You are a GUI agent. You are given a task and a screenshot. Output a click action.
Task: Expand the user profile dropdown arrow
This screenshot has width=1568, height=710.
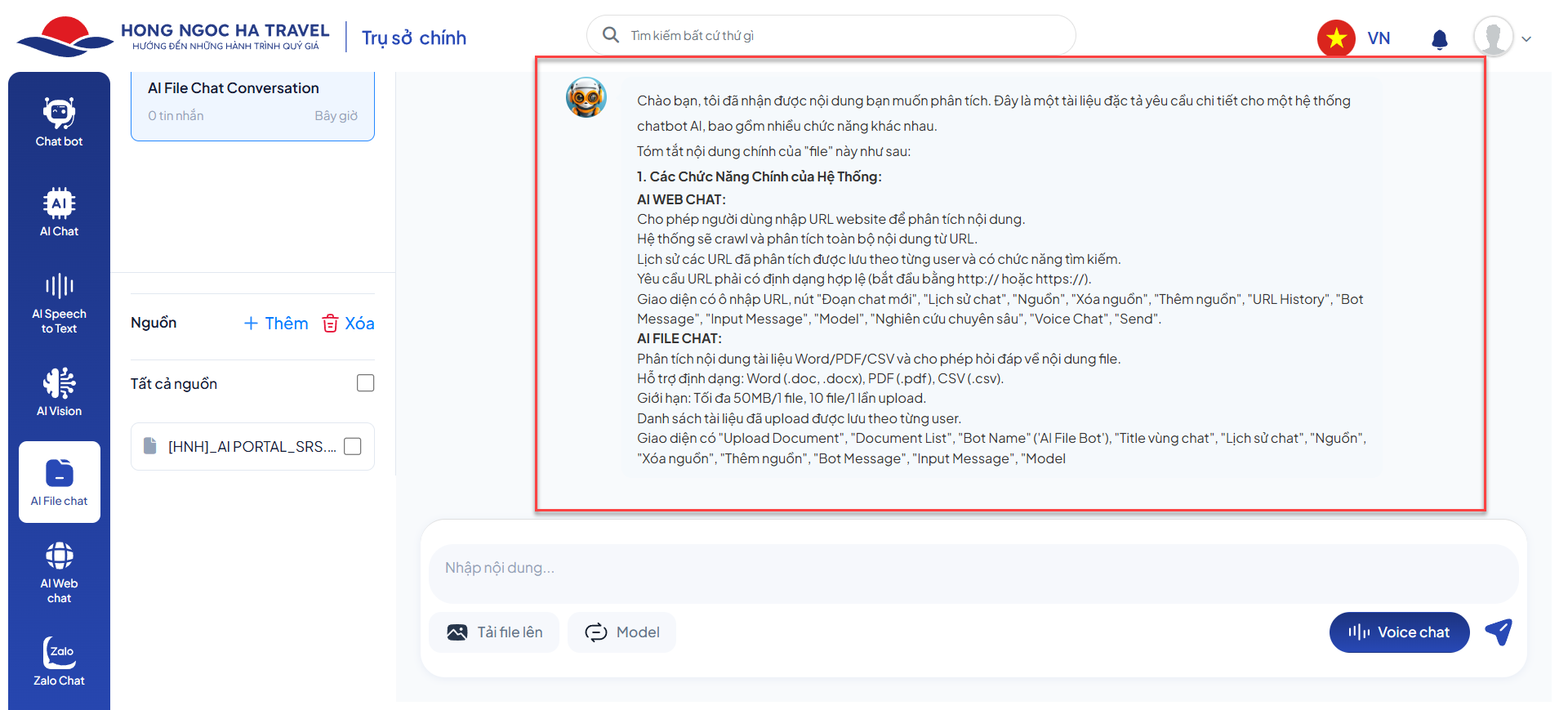[x=1526, y=39]
